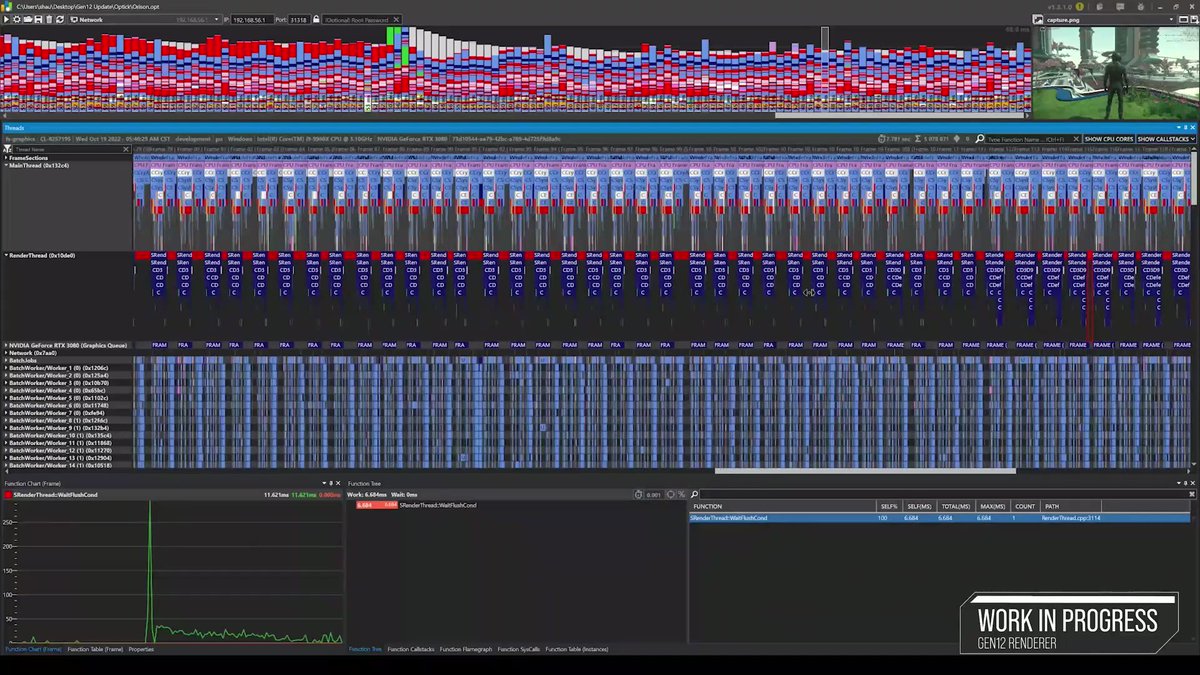This screenshot has height=675, width=1200.
Task: Select the Function Chart (Frame) tab
Action: (33, 649)
